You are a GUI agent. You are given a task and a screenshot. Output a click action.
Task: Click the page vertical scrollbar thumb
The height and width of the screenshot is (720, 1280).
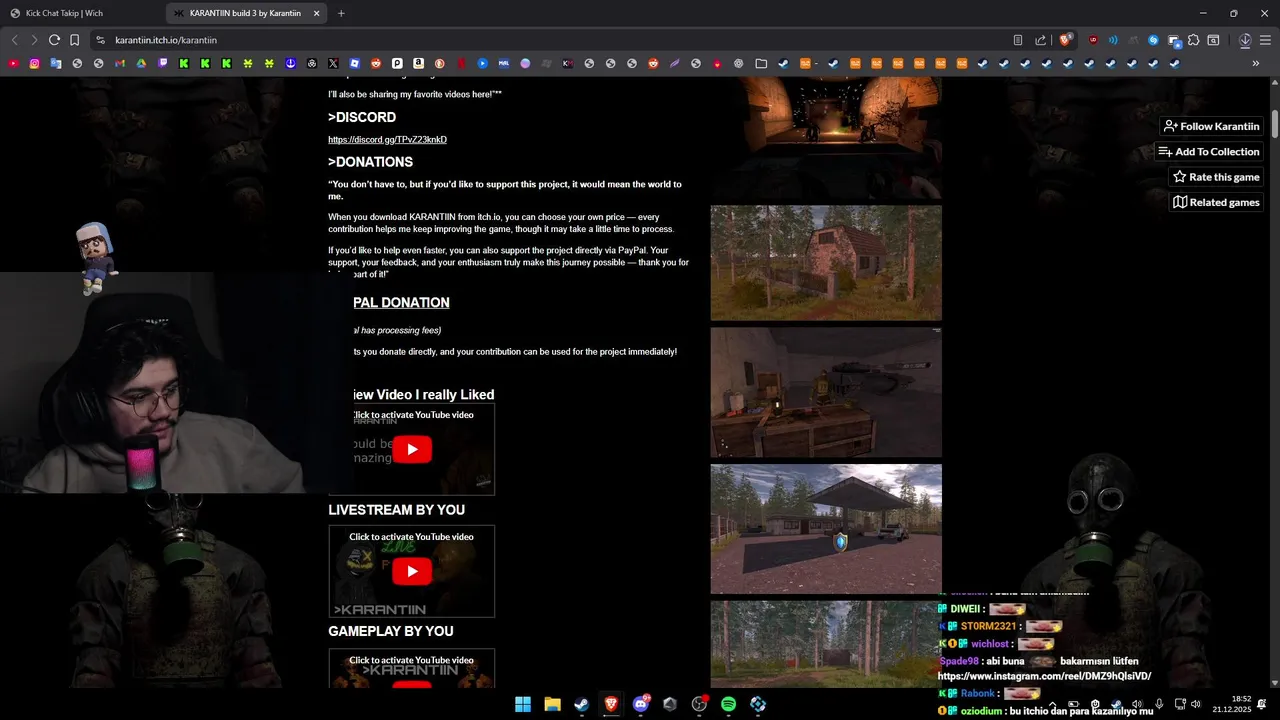click(1275, 124)
